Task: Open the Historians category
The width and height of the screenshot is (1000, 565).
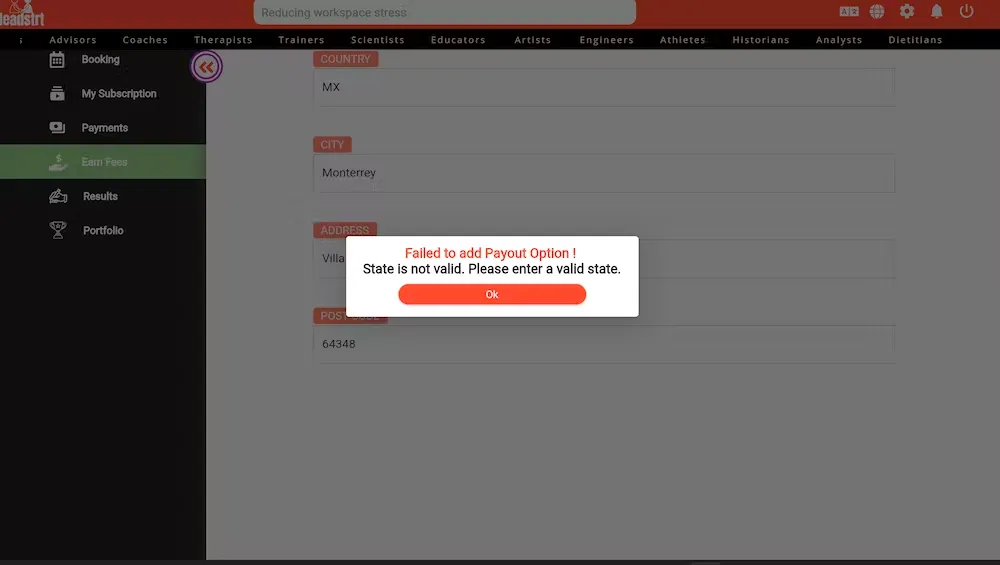Action: click(761, 40)
